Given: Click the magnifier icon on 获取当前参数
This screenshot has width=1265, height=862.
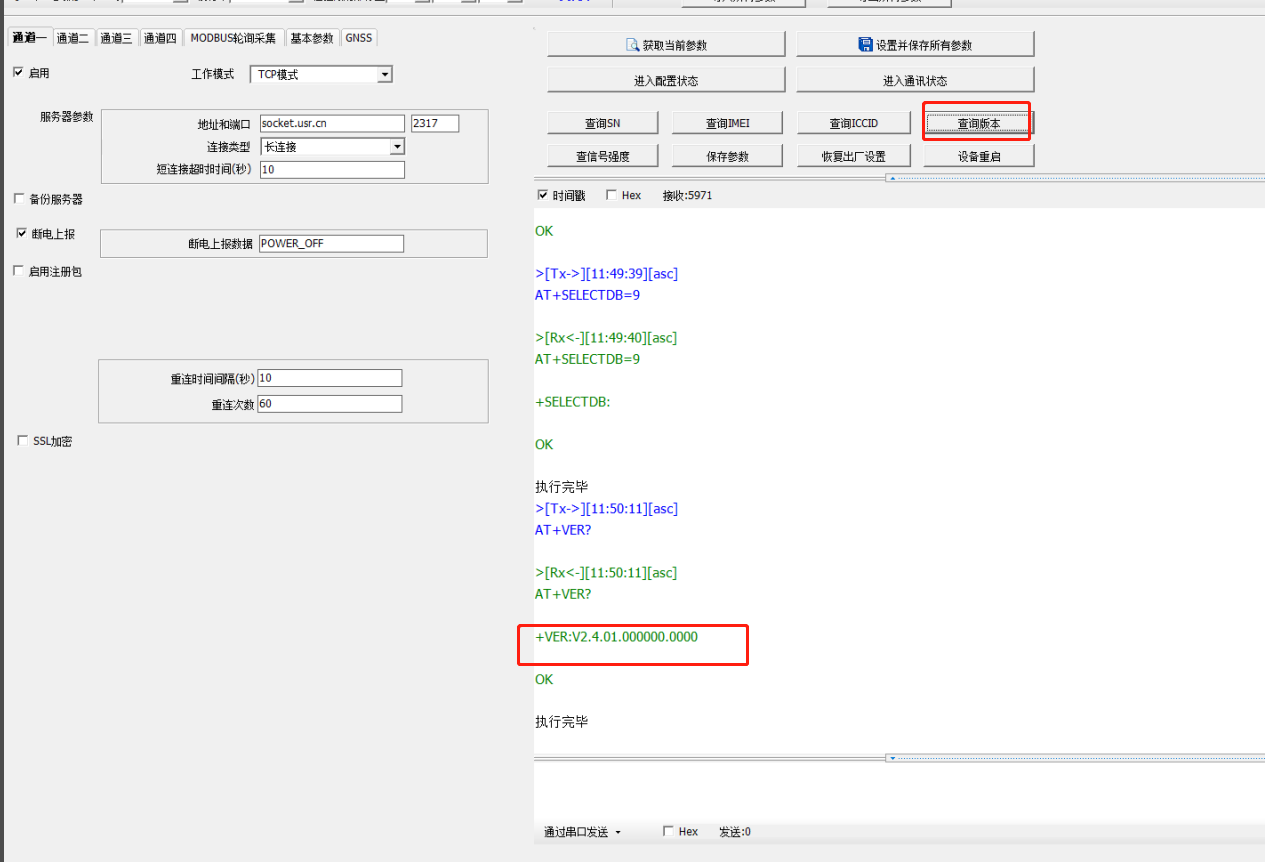Looking at the screenshot, I should [632, 45].
